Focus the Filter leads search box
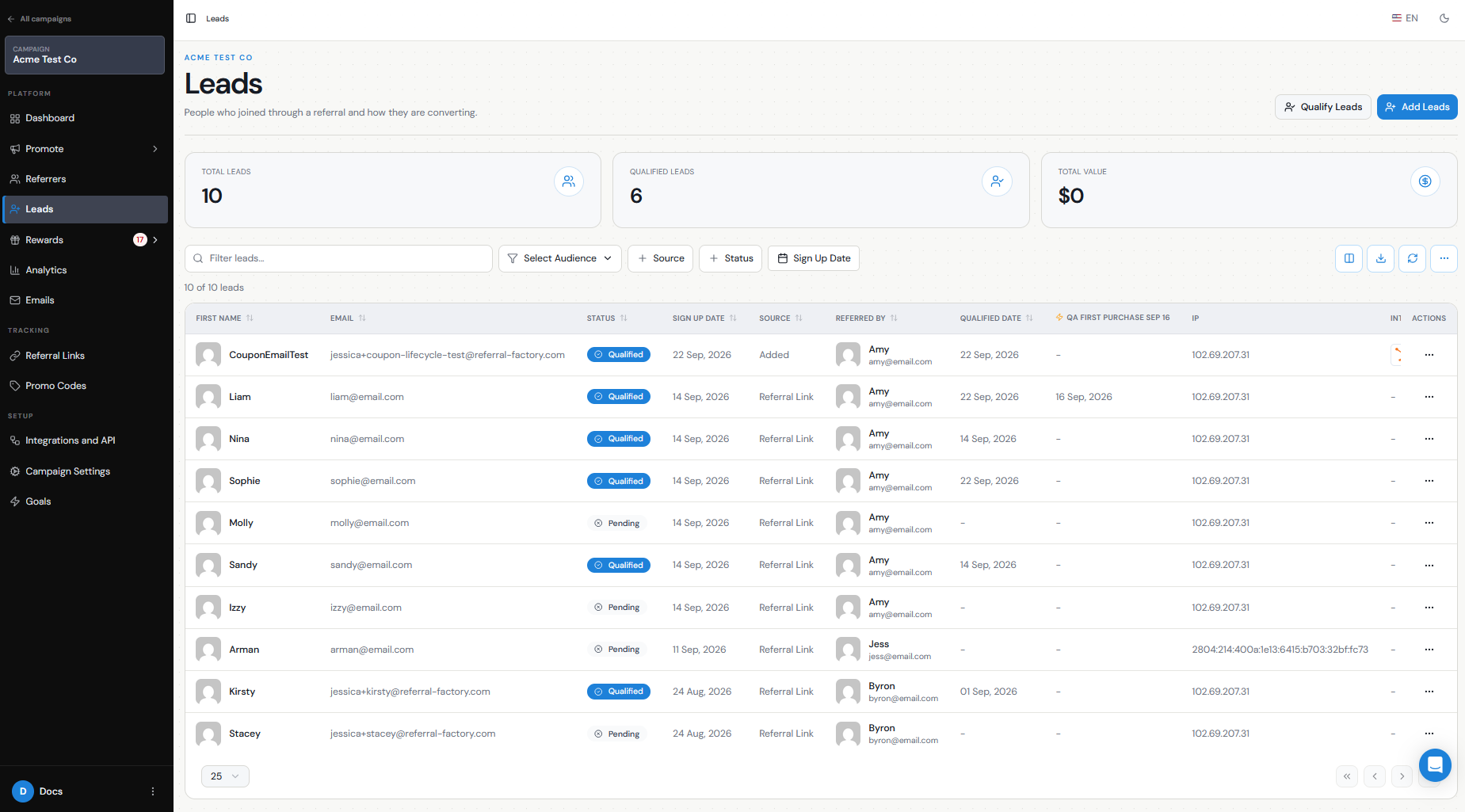 coord(338,258)
